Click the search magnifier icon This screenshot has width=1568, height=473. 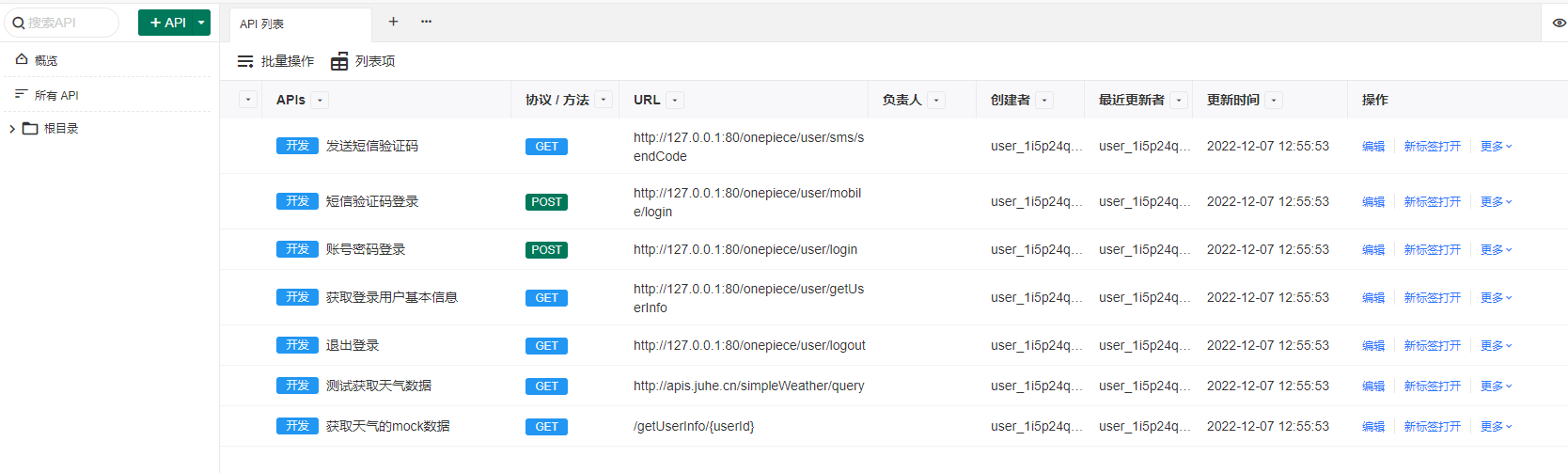coord(18,23)
